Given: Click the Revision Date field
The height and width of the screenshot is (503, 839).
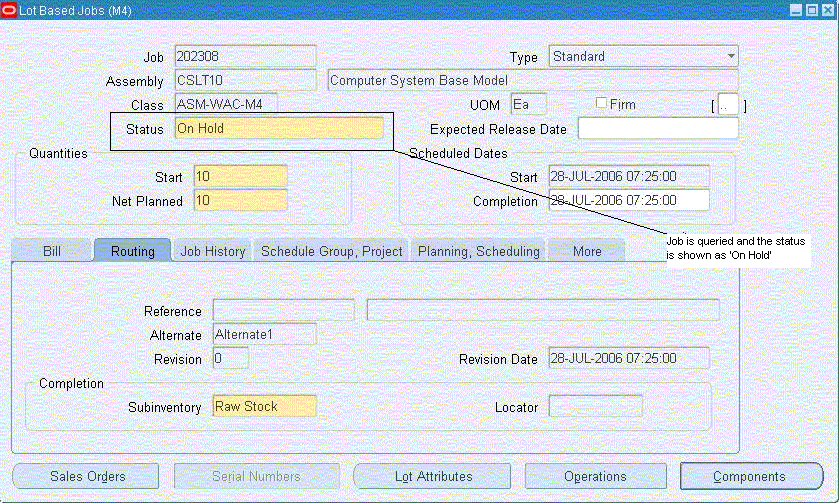Looking at the screenshot, I should click(x=629, y=359).
